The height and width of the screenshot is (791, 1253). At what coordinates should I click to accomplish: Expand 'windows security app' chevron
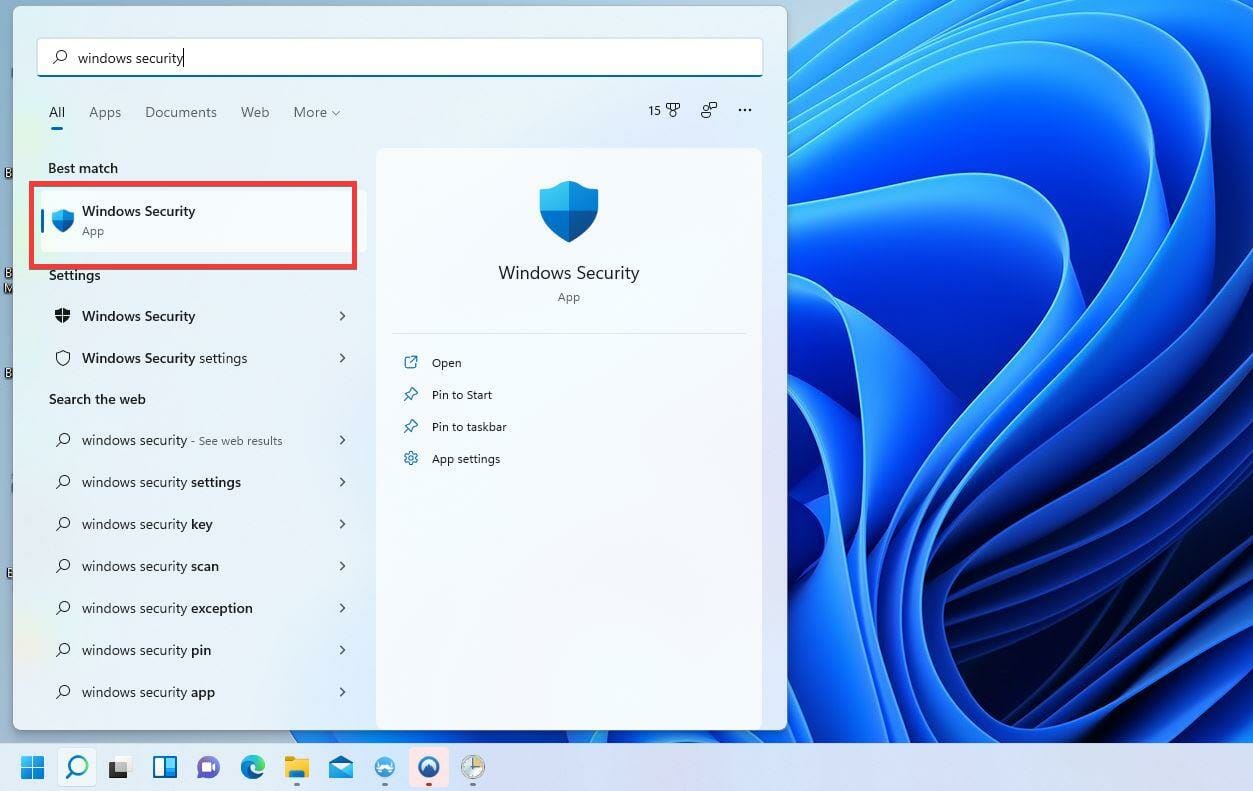[x=342, y=692]
